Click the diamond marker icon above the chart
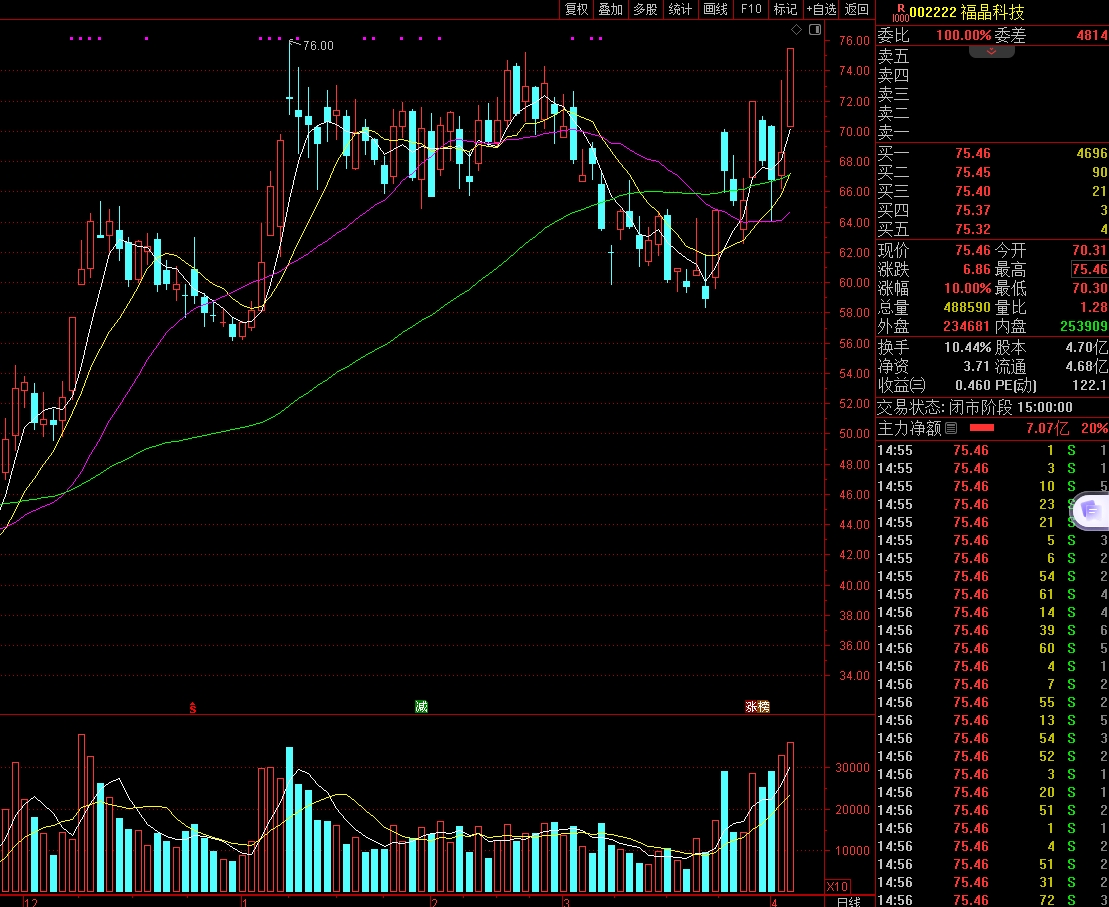The width and height of the screenshot is (1109, 907). point(797,30)
